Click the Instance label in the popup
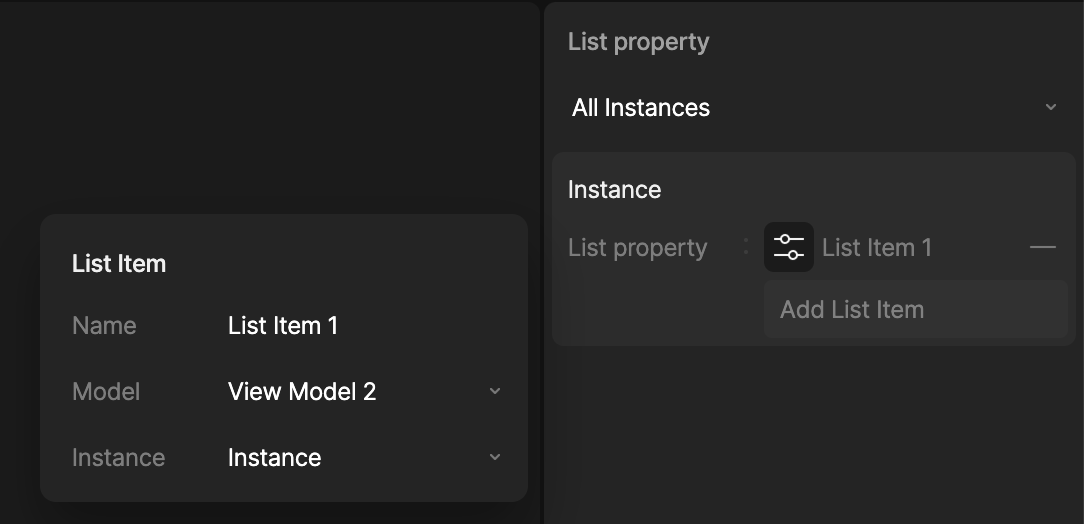1084x524 pixels. pyautogui.click(x=118, y=457)
